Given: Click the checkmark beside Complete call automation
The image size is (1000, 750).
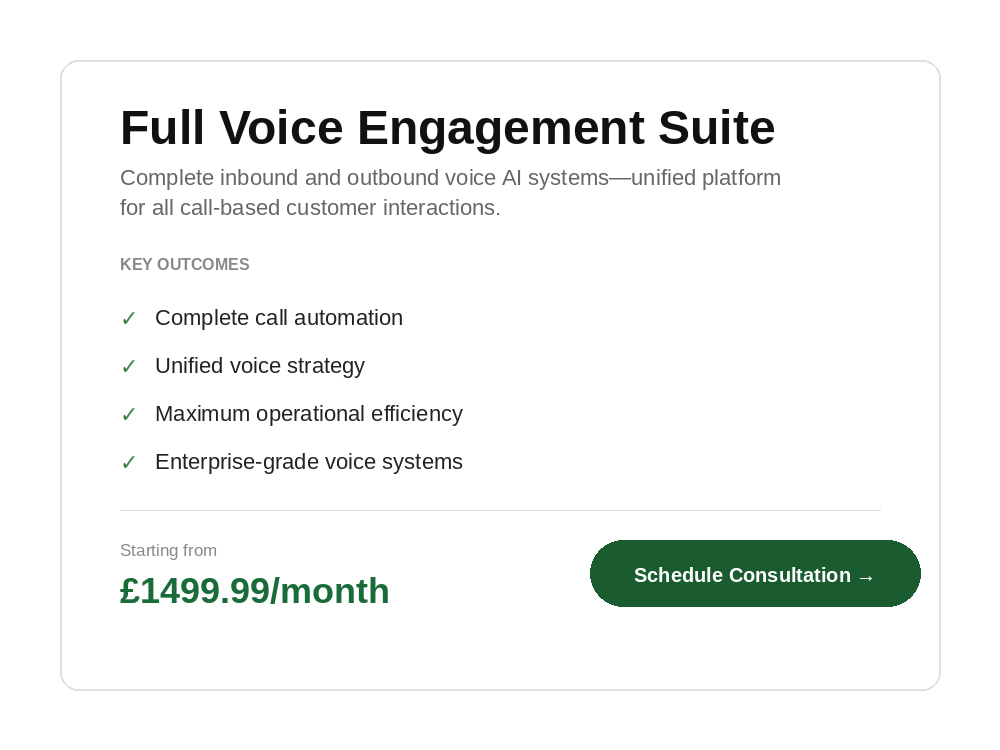Looking at the screenshot, I should 129,318.
